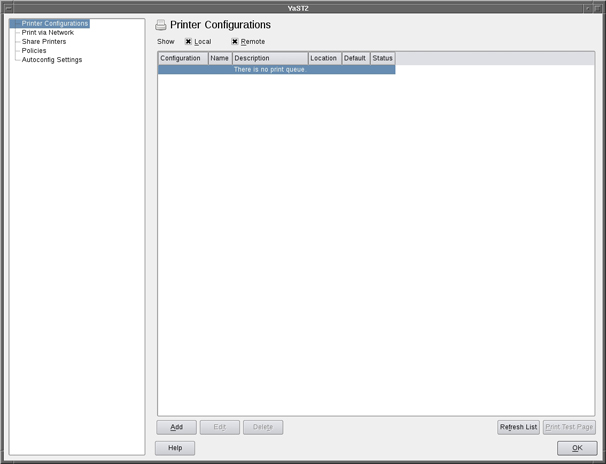Viewport: 606px width, 464px height.
Task: Open the window menu in title bar
Action: point(6,6)
